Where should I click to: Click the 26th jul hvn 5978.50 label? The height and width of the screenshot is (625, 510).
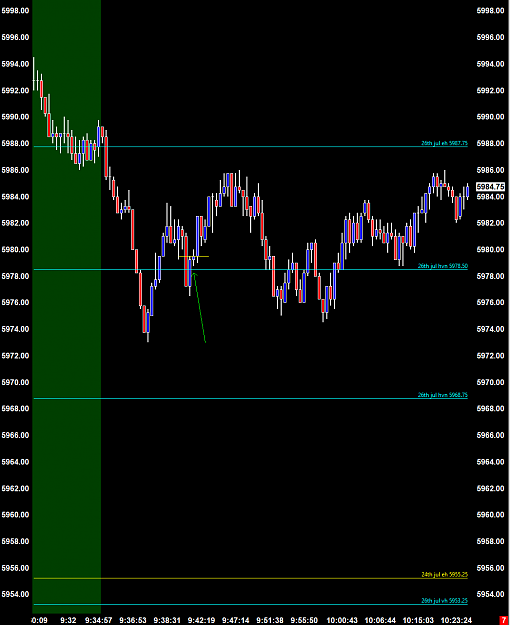click(443, 266)
